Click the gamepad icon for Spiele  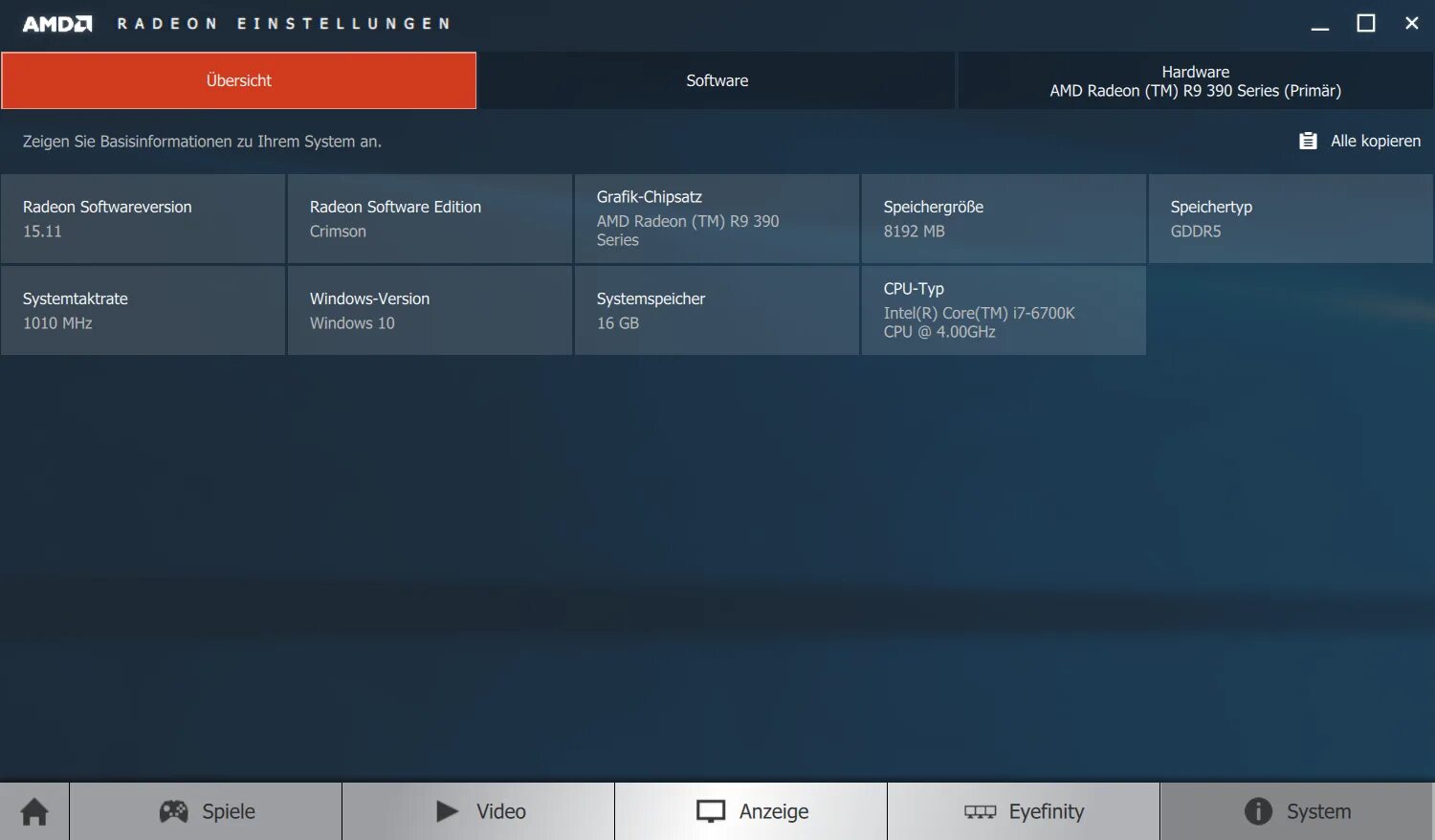click(173, 811)
